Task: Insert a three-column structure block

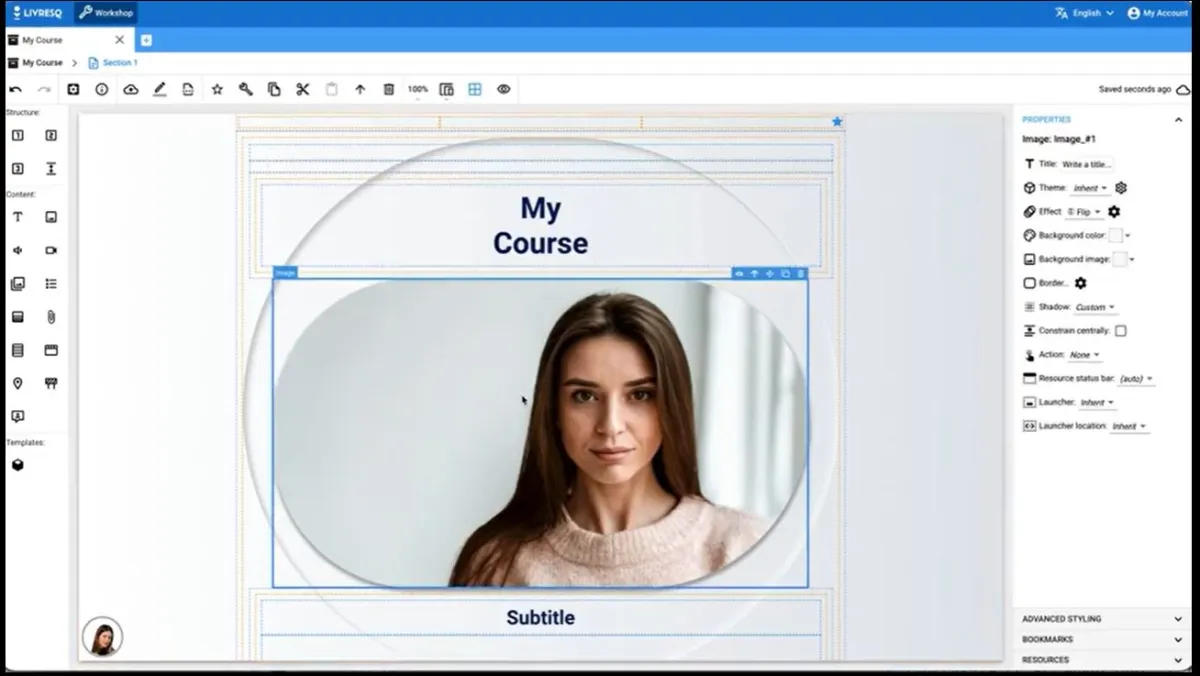Action: coord(18,168)
